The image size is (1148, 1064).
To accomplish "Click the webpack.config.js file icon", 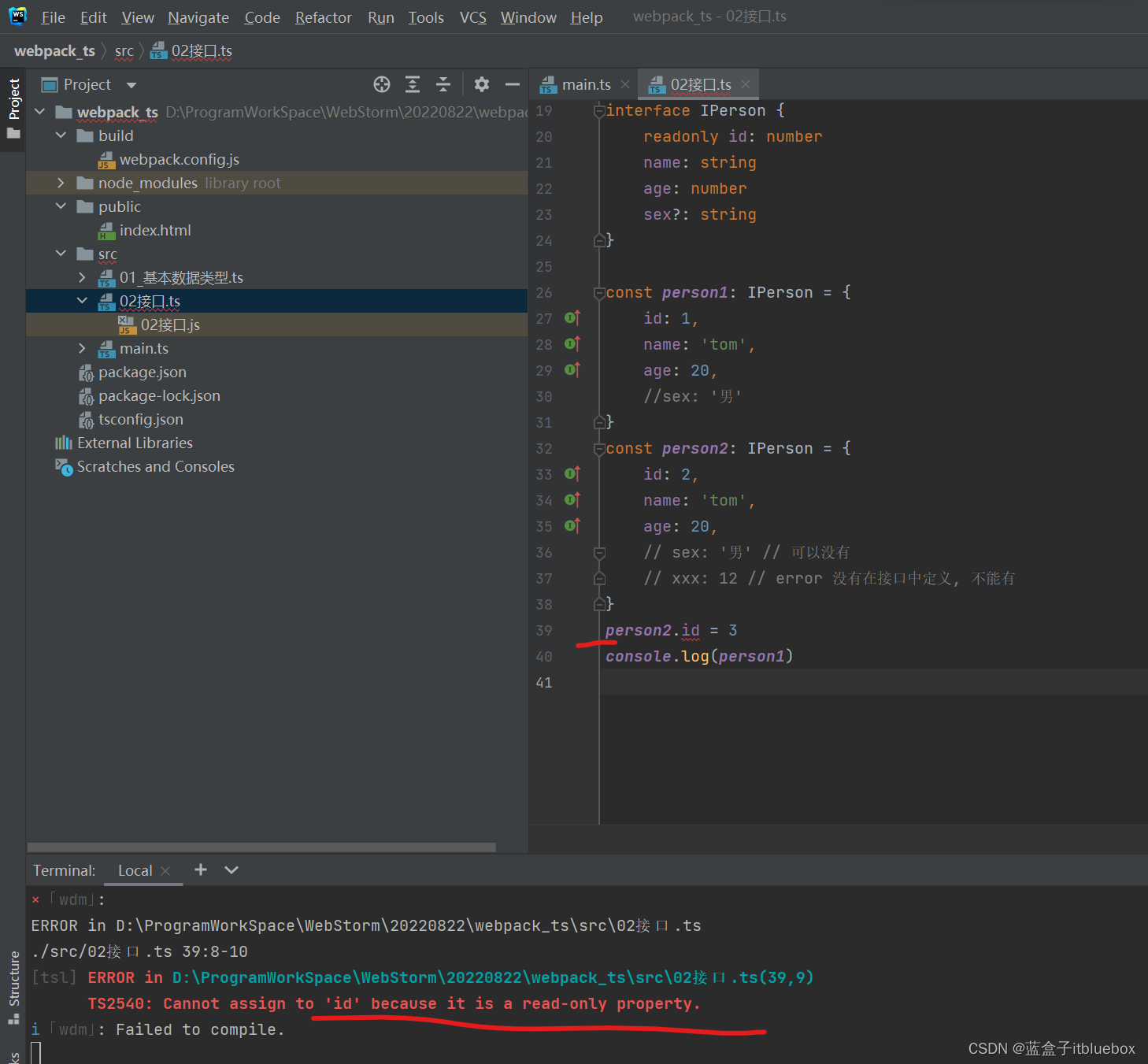I will [x=106, y=160].
